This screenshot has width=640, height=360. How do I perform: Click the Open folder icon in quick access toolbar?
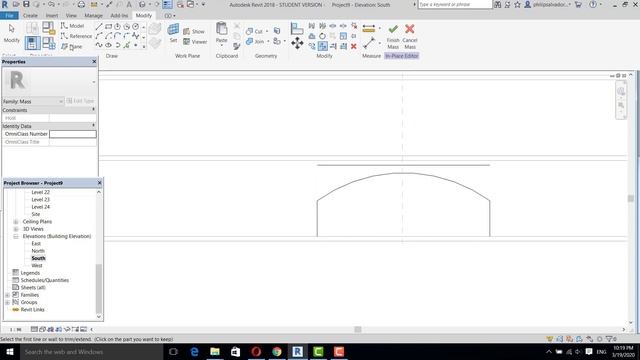coord(16,4)
